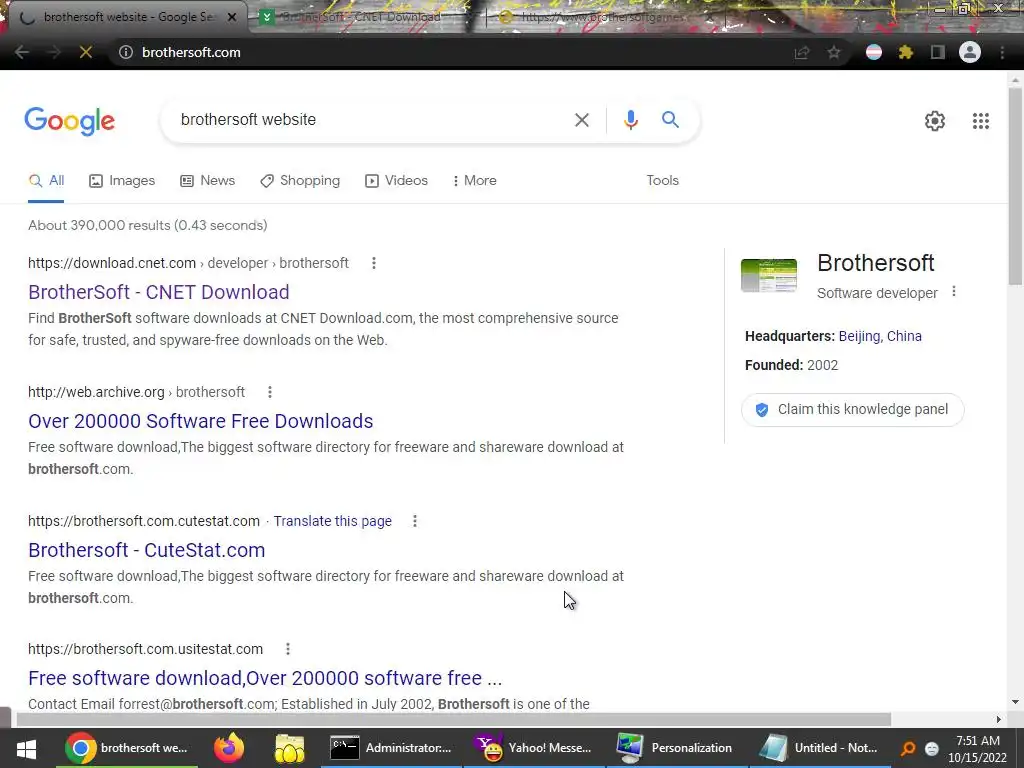Close the brothersoft website Google Search tab
Screen dimensions: 1024x768
[232, 18]
